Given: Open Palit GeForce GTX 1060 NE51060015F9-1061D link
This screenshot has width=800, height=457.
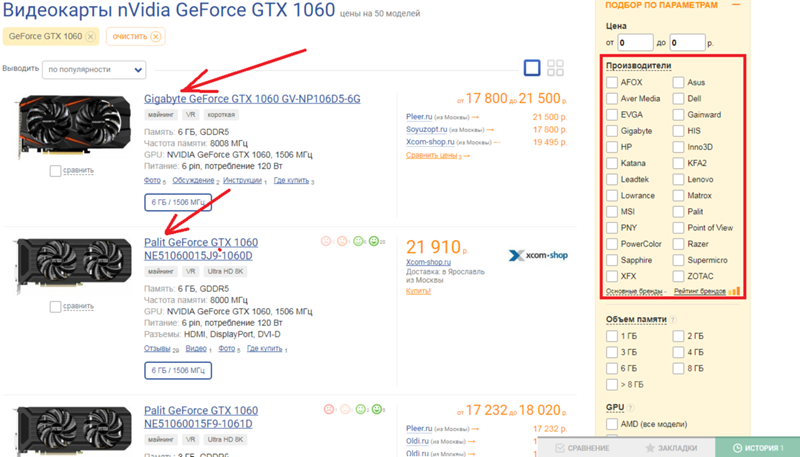Looking at the screenshot, I should (x=201, y=417).
